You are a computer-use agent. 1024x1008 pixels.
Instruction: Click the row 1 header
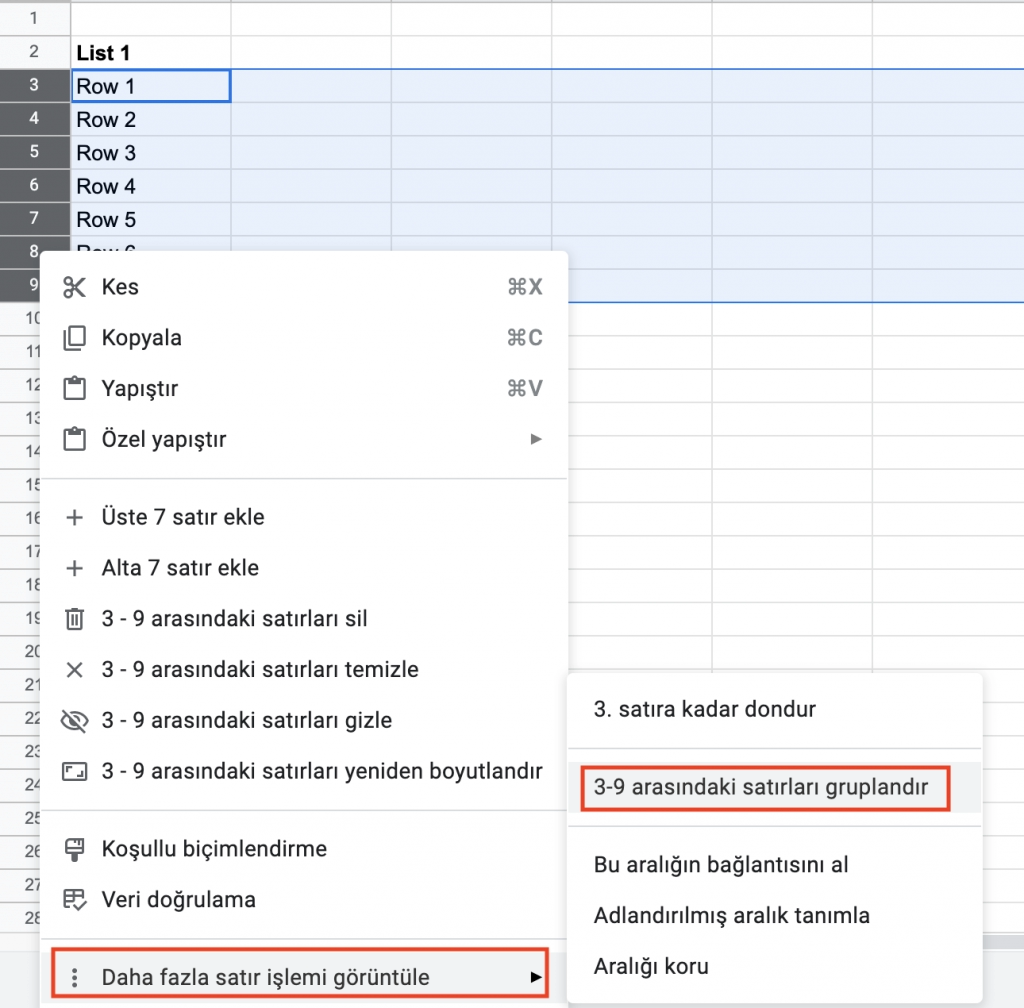click(35, 18)
